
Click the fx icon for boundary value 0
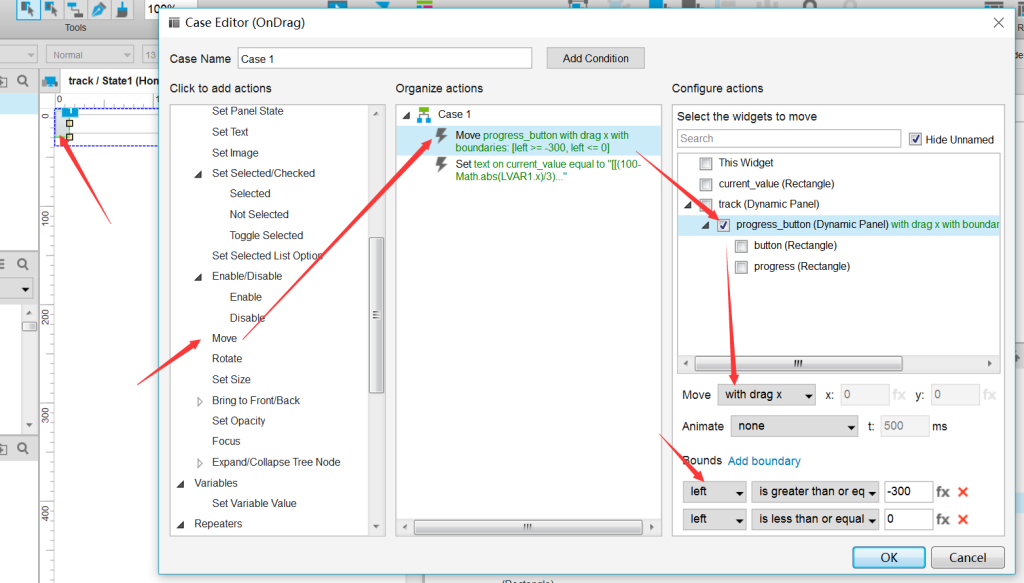[942, 519]
